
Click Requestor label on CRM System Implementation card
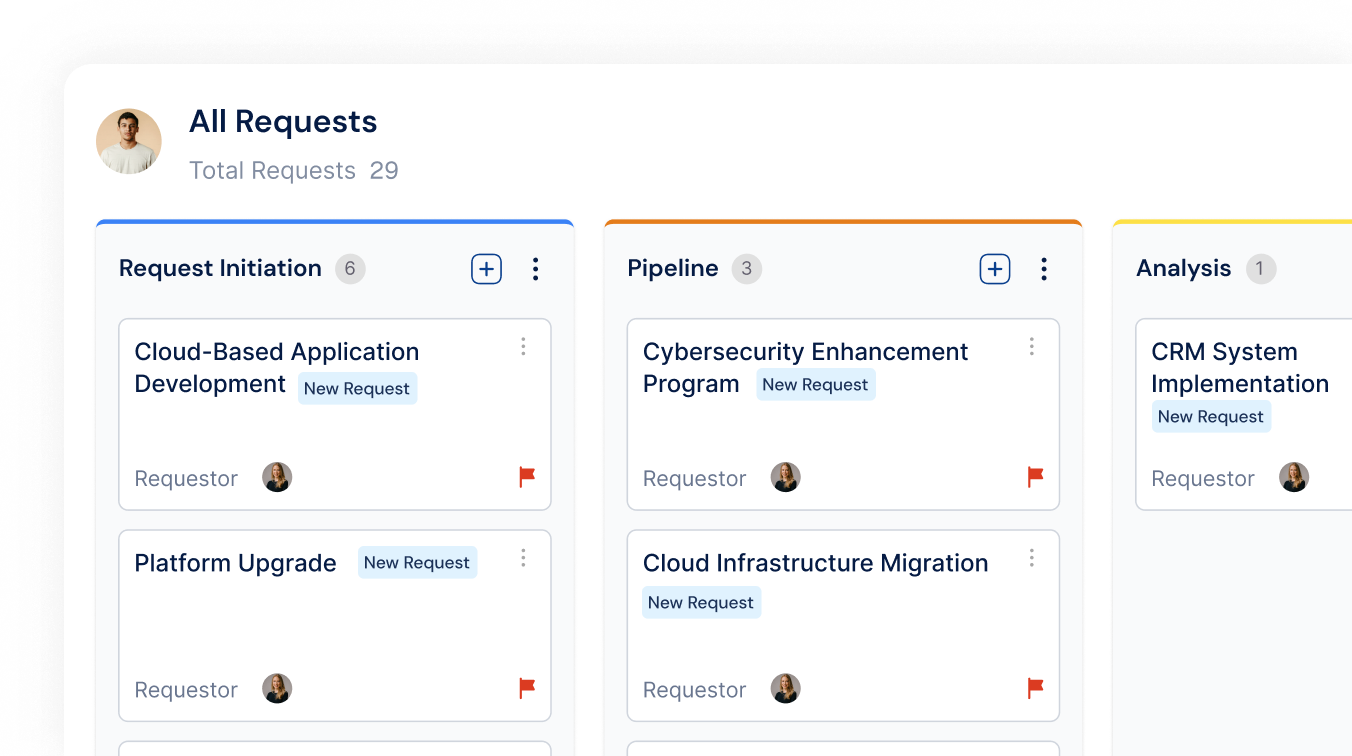tap(1203, 479)
